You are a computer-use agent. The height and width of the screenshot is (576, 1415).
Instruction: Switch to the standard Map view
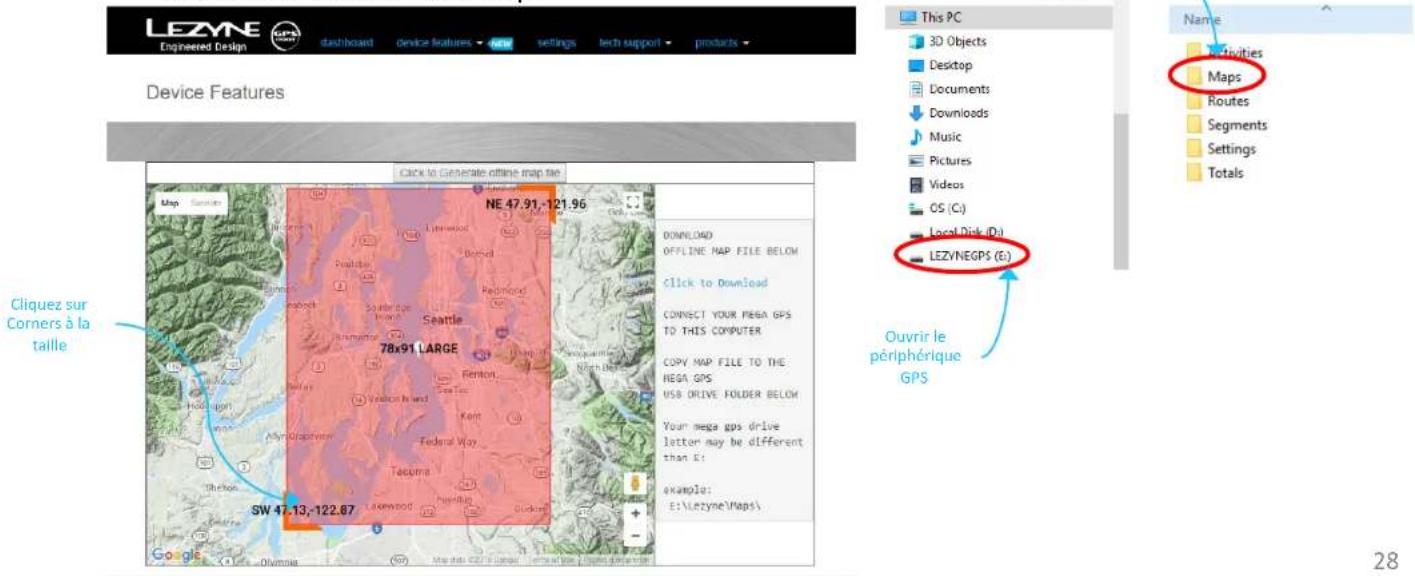pos(171,203)
